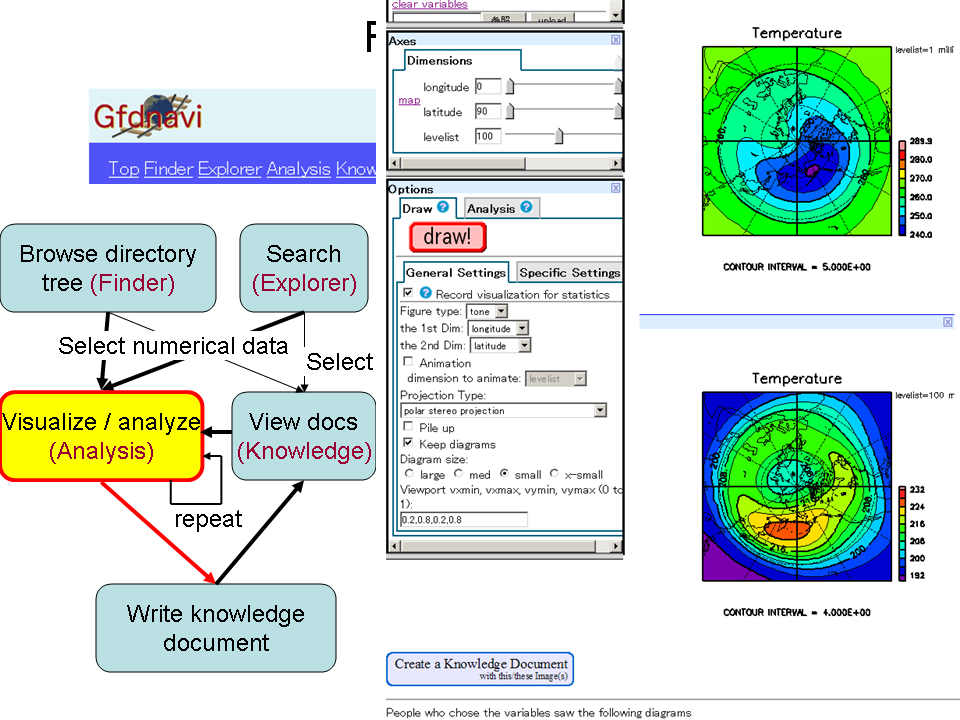960x720 pixels.
Task: Click the Visualize / analyze (Analysis) box
Action: [x=102, y=436]
